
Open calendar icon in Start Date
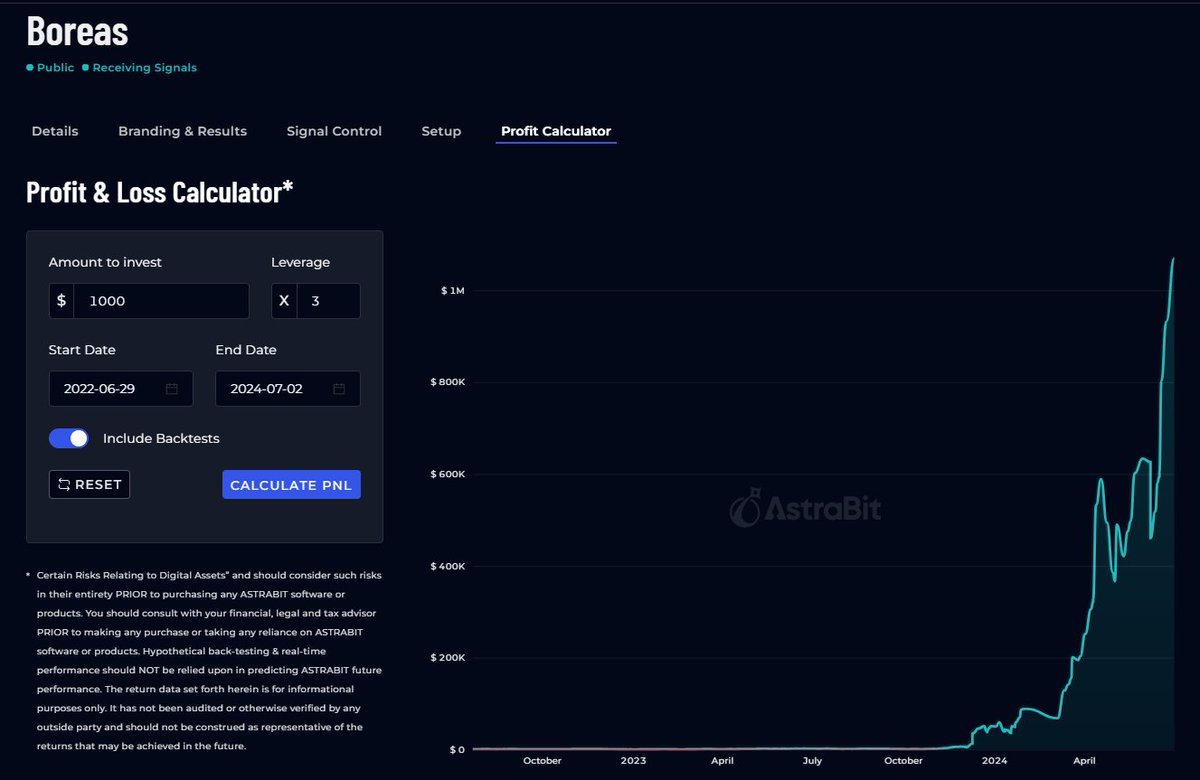[172, 389]
